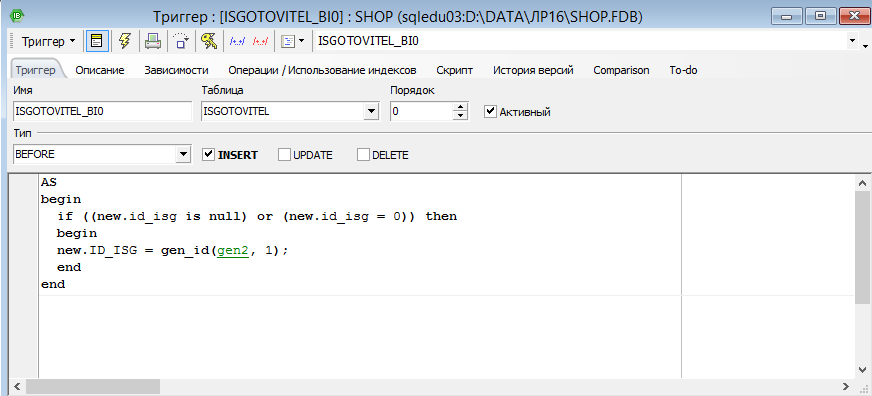Image resolution: width=872 pixels, height=396 pixels.
Task: Open the To-do tab
Action: (683, 70)
